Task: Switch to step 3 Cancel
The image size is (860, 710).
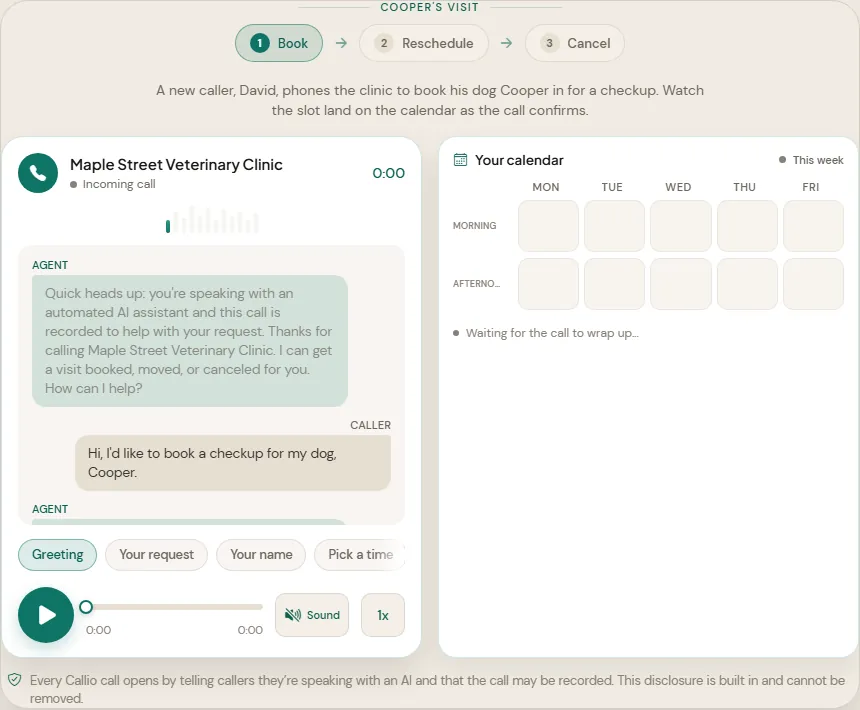Action: point(575,43)
